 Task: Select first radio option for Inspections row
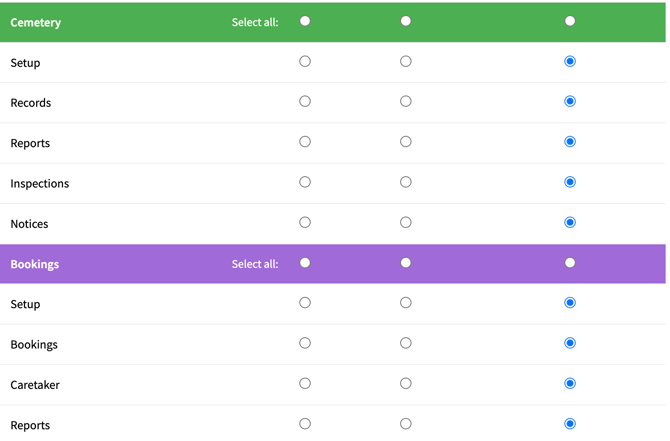[305, 183]
